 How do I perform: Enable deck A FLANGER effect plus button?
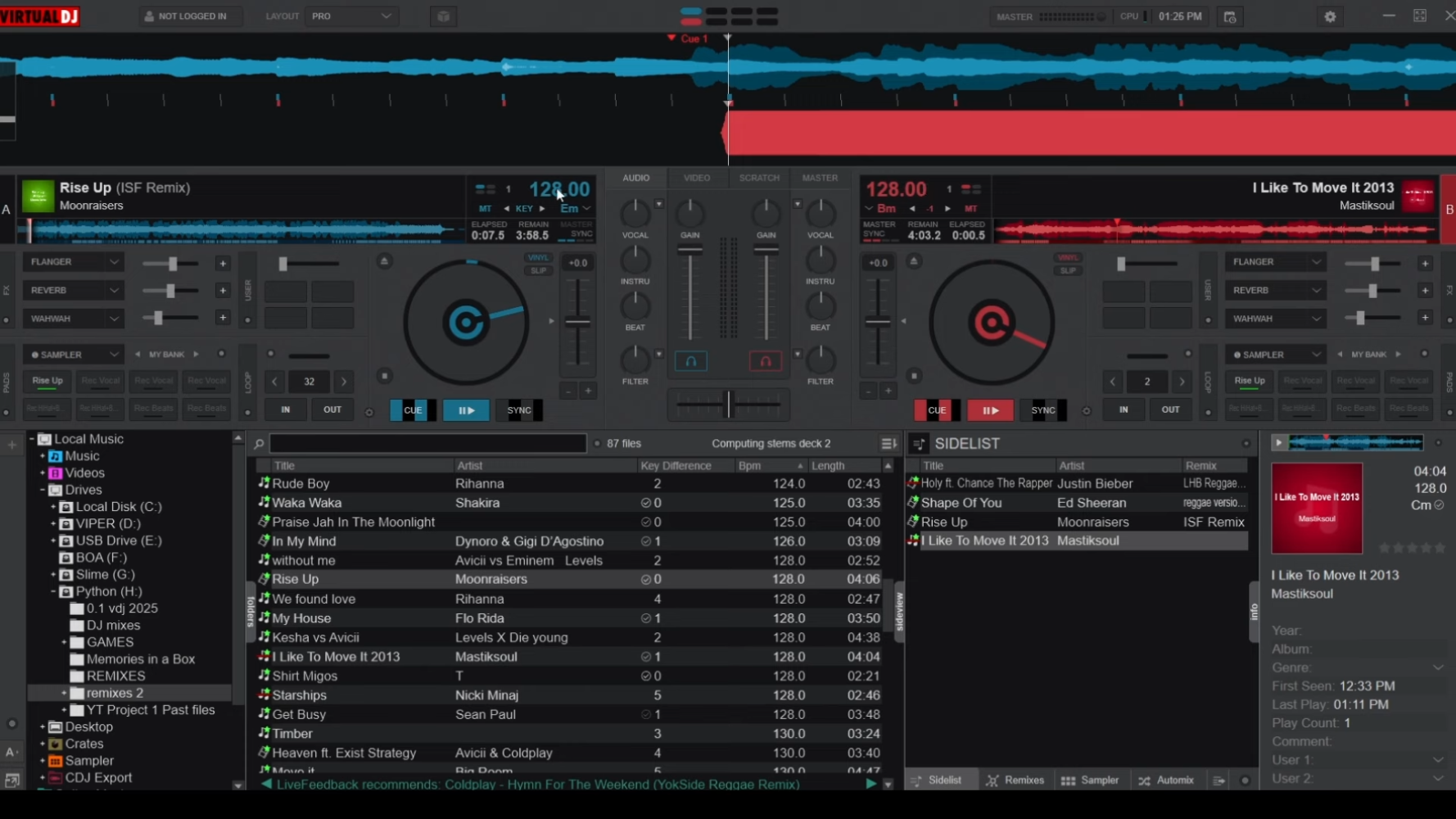(x=222, y=264)
